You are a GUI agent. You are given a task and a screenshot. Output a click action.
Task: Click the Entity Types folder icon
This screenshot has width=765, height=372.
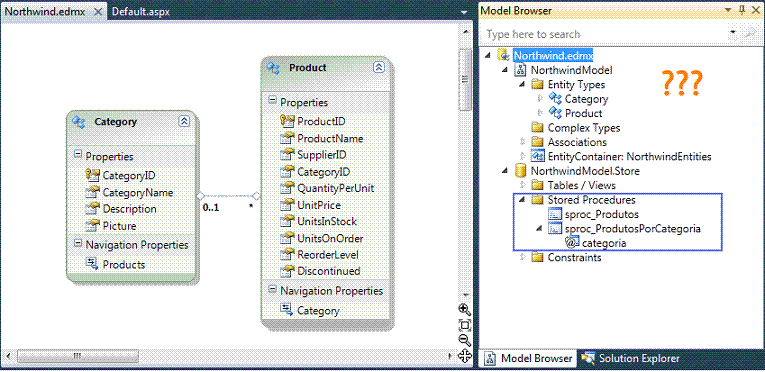[x=537, y=84]
